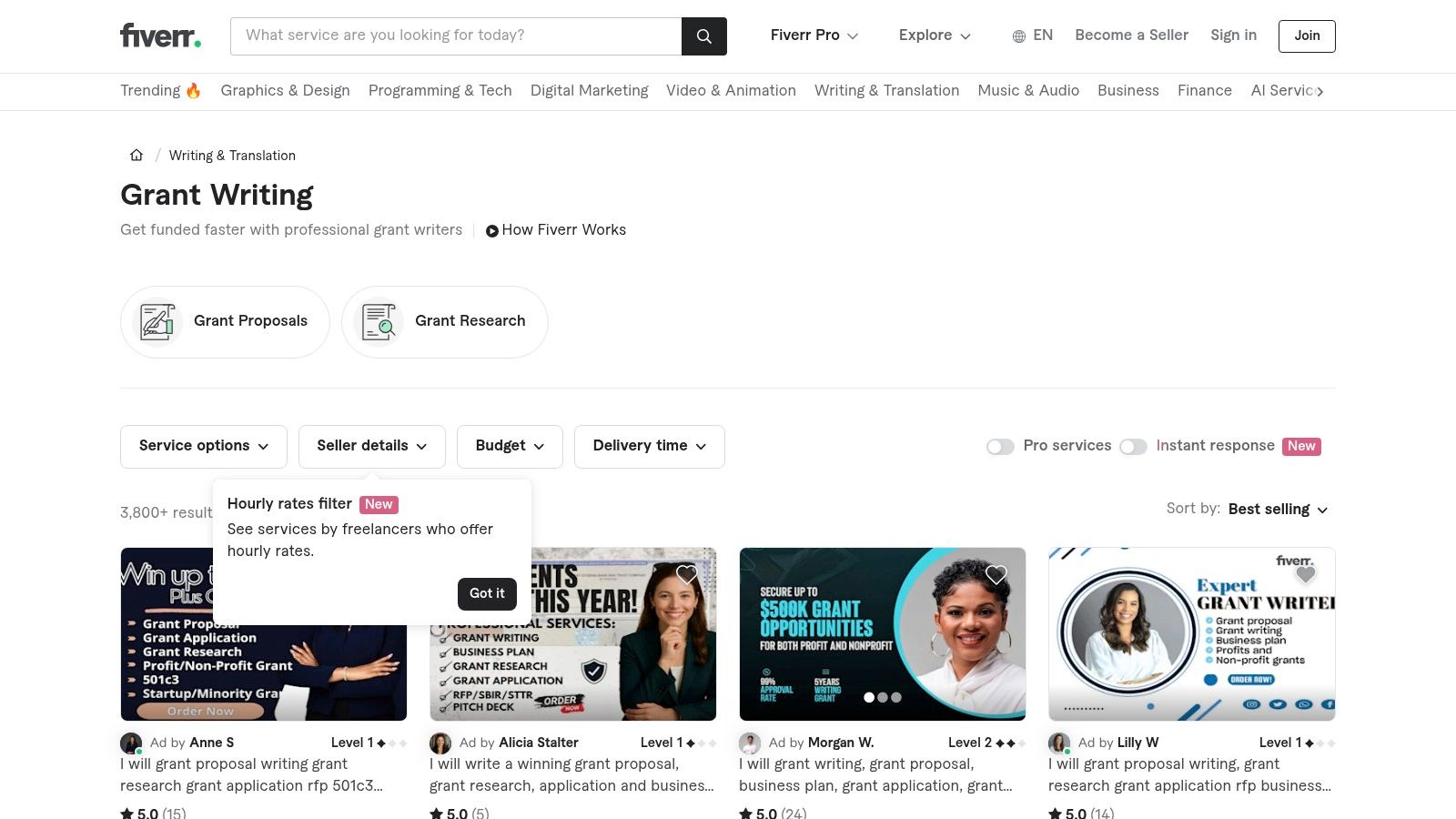Expand the Explore menu

935,35
